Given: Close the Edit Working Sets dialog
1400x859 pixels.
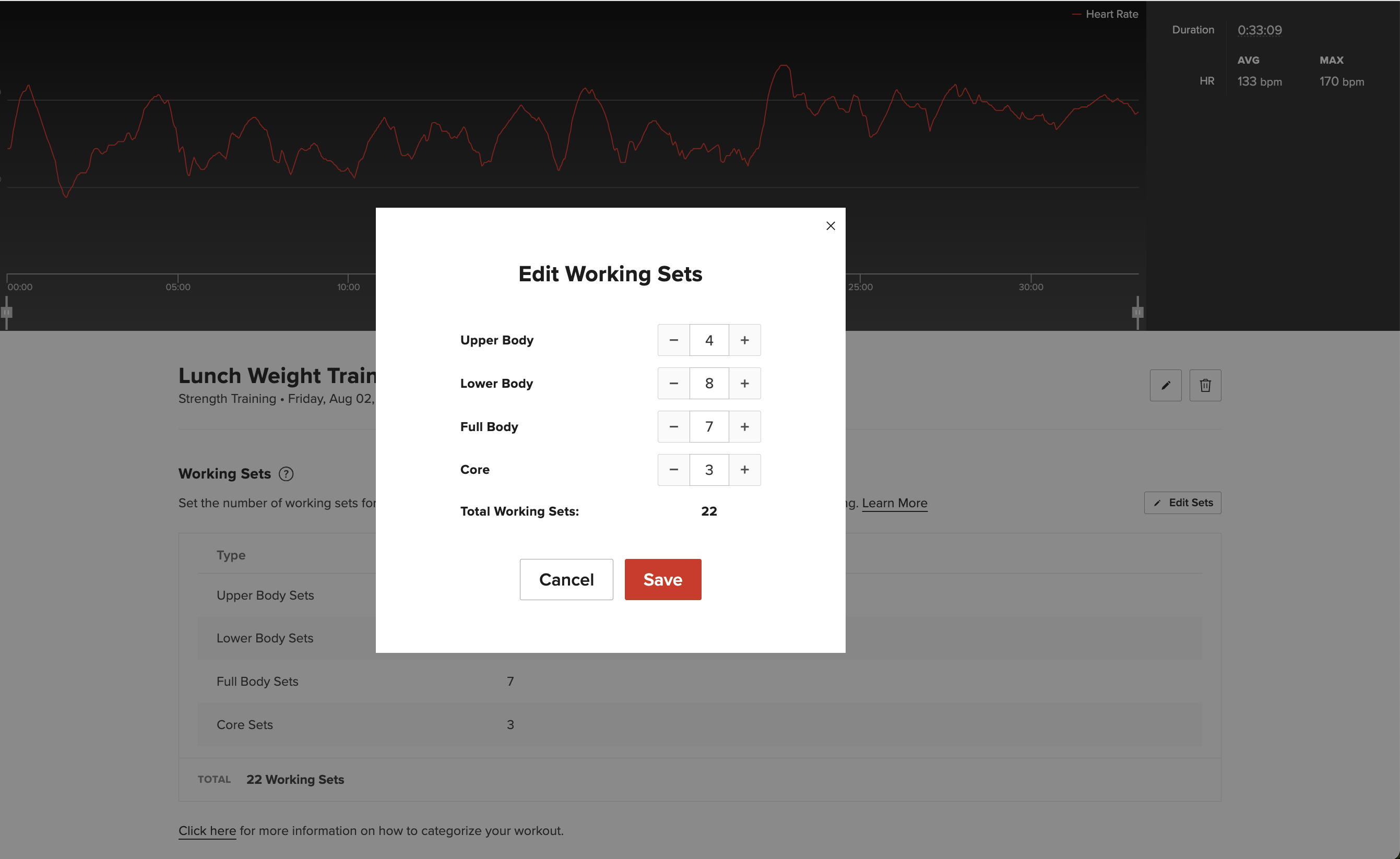Looking at the screenshot, I should pos(830,225).
